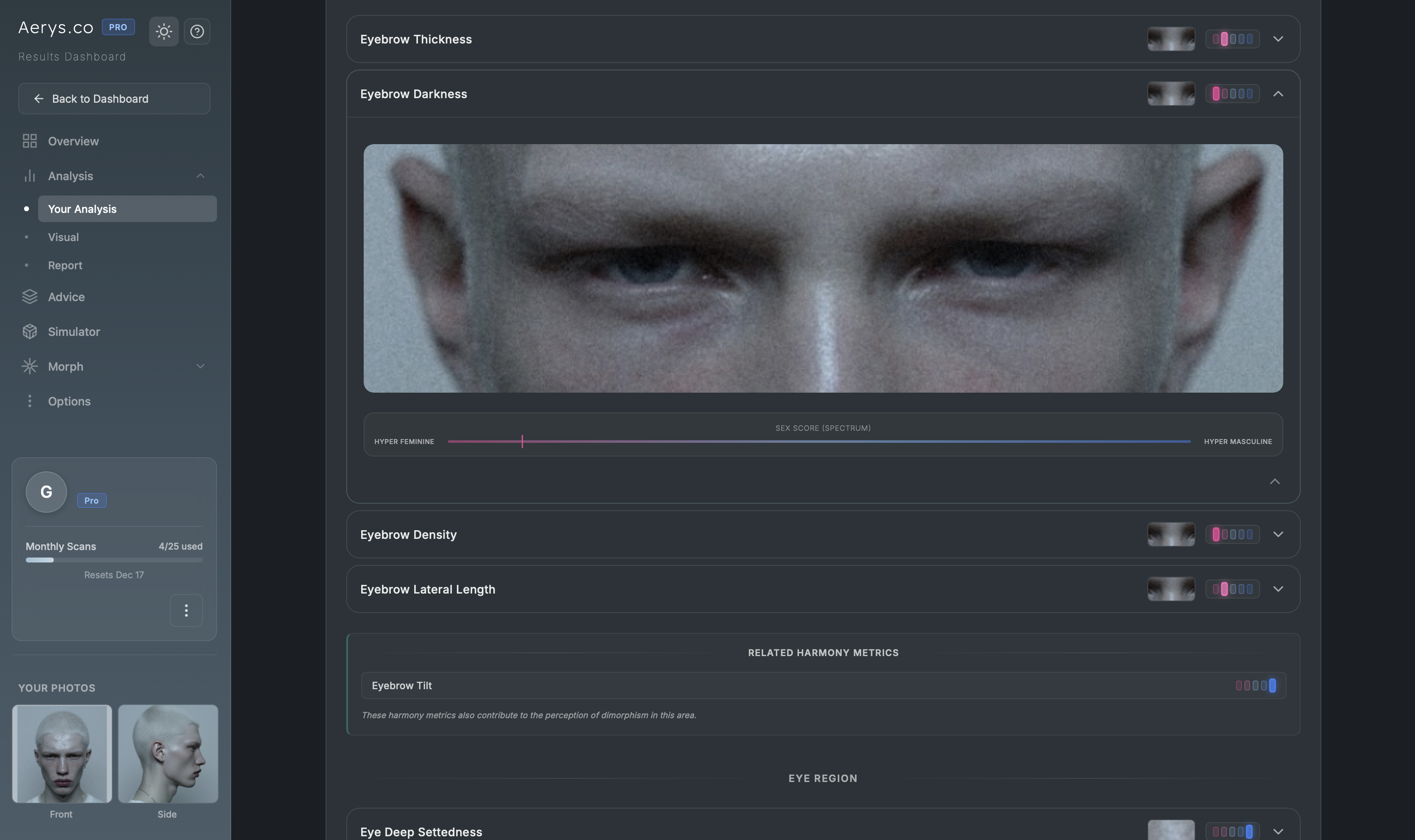1415x840 pixels.
Task: Open the account card three-dot menu
Action: 186,610
